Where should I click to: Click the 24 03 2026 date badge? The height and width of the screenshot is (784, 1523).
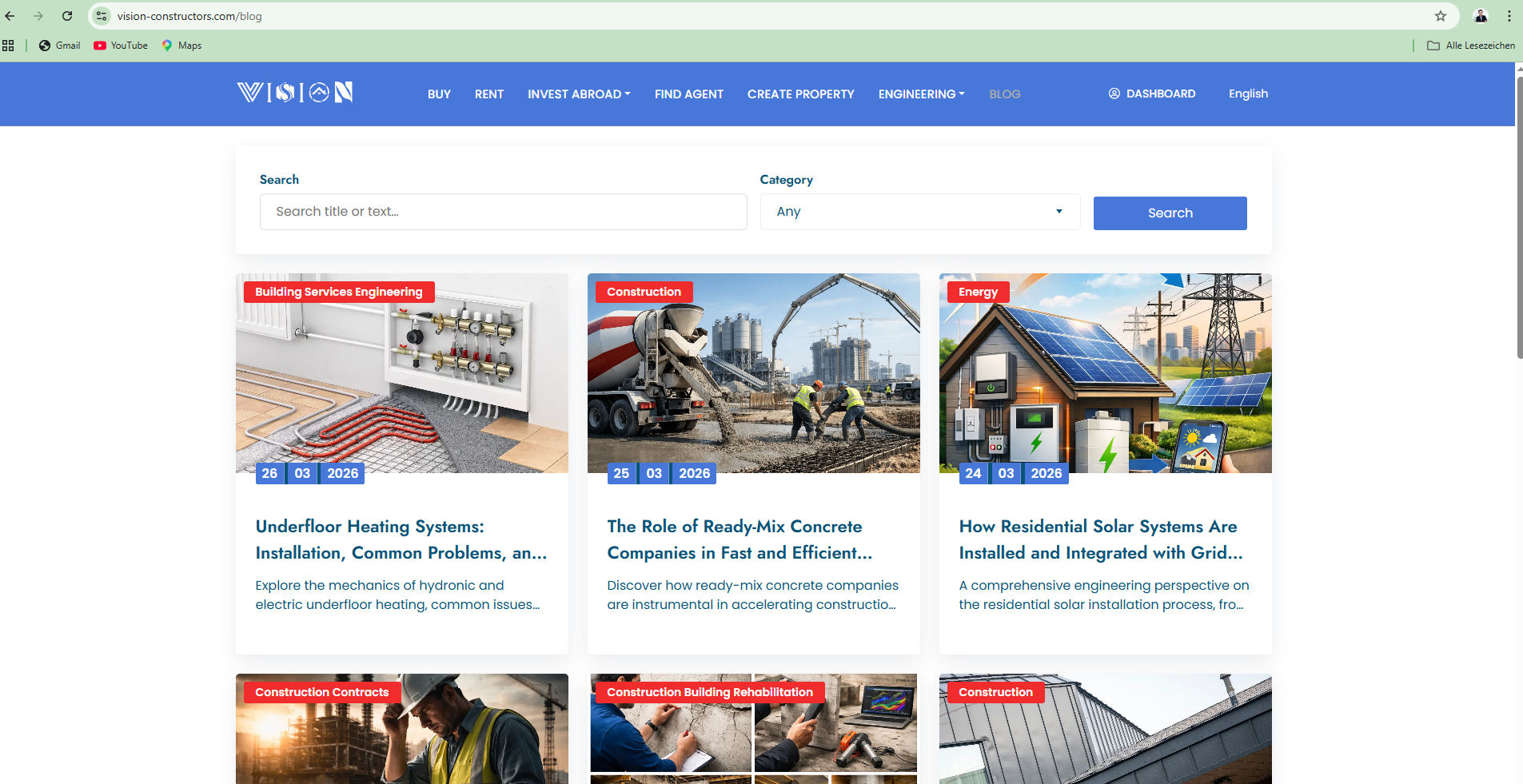pos(1014,473)
